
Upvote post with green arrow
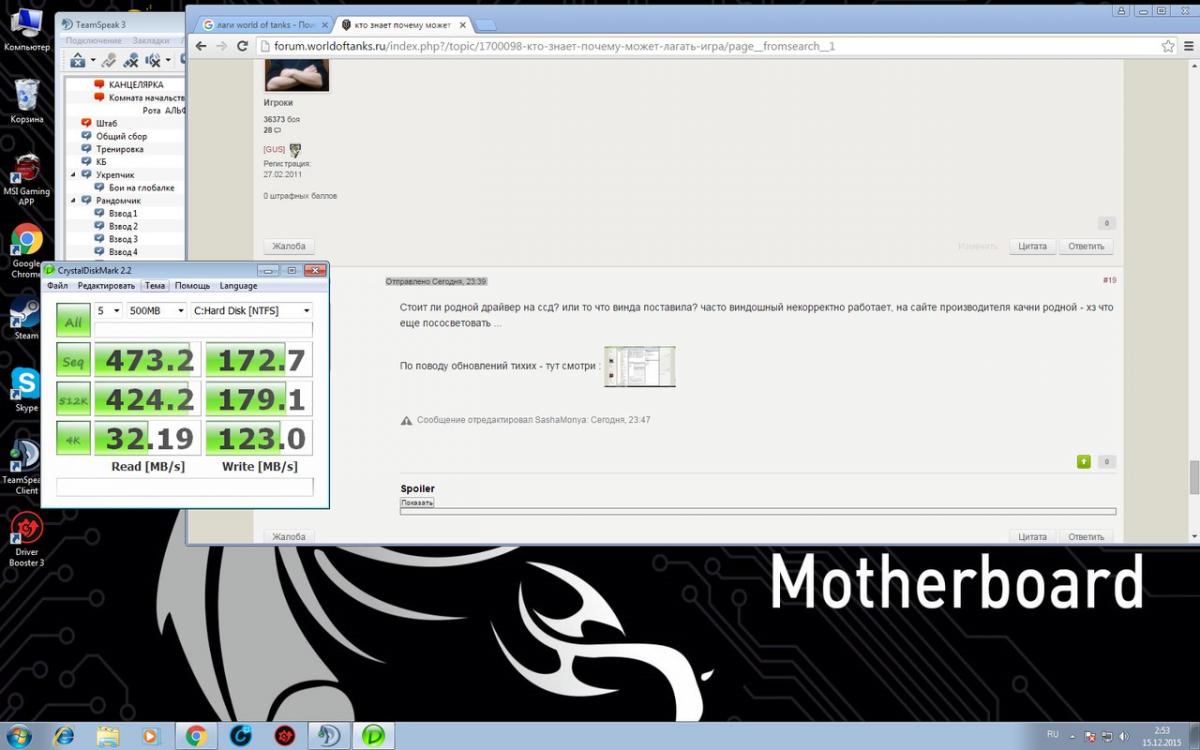(x=1084, y=462)
